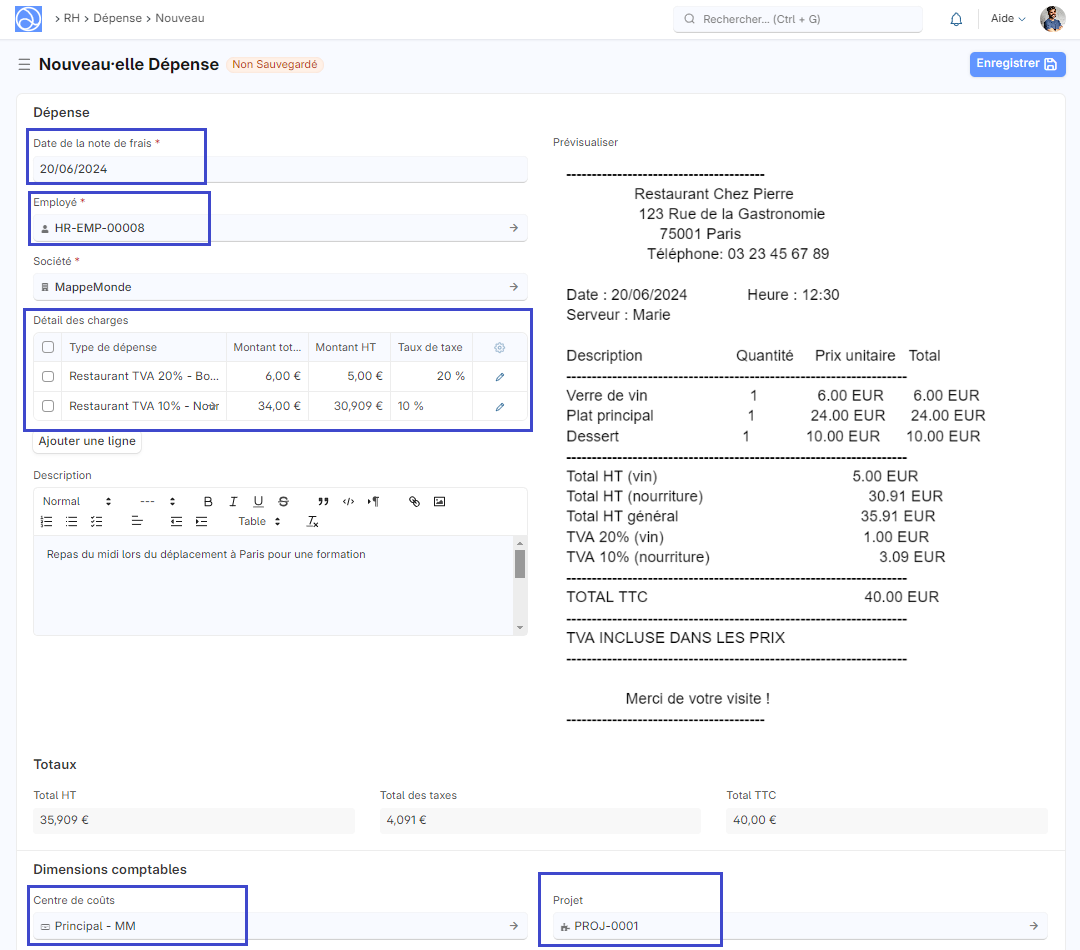Tick the select-all checkbox in the charges table header
Viewport: 1080px width, 950px height.
pos(48,347)
